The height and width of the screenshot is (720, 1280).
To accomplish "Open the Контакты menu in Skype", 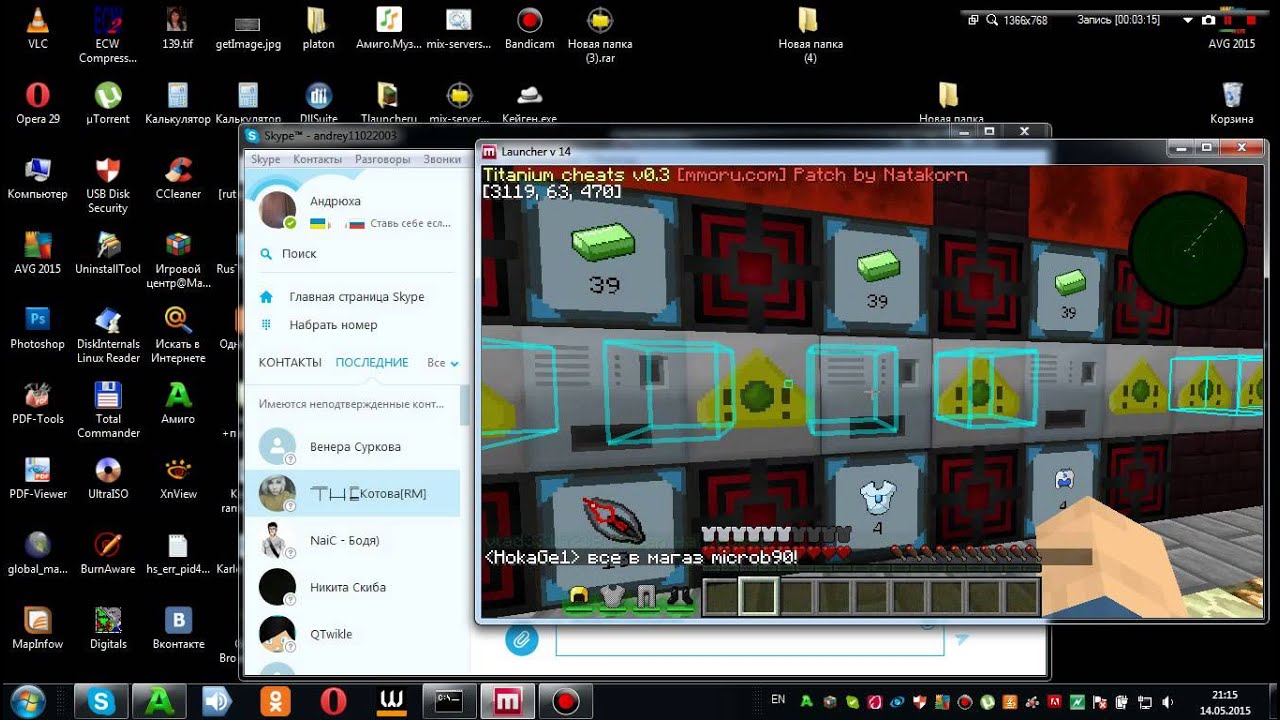I will [x=318, y=159].
